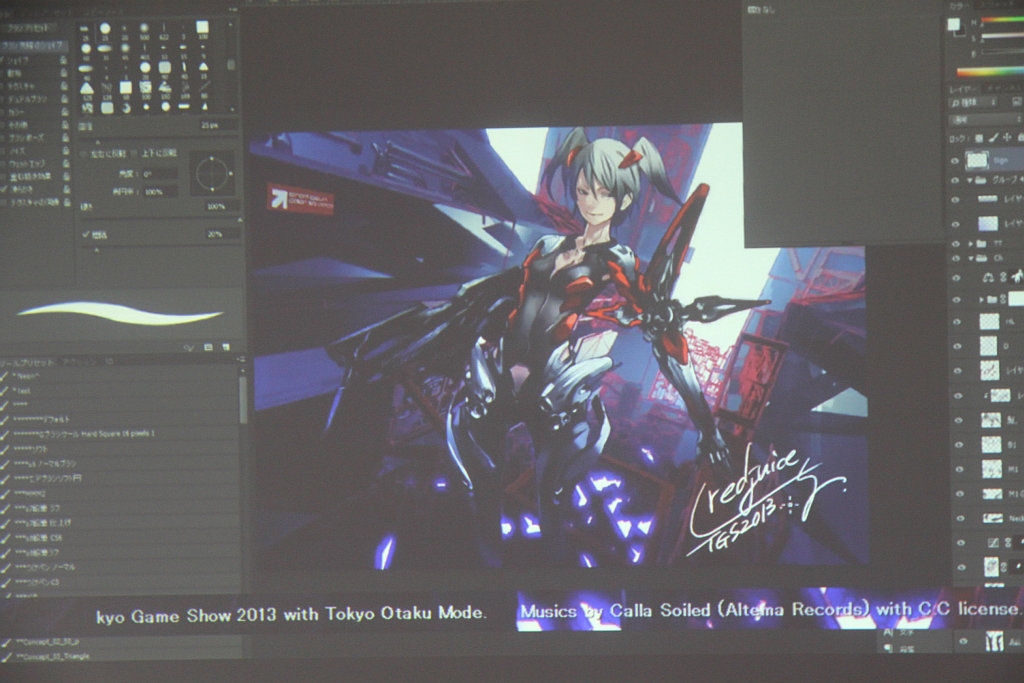Viewport: 1024px width, 683px height.
Task: Enable the デュアルブラシ checkbox
Action: [3, 99]
